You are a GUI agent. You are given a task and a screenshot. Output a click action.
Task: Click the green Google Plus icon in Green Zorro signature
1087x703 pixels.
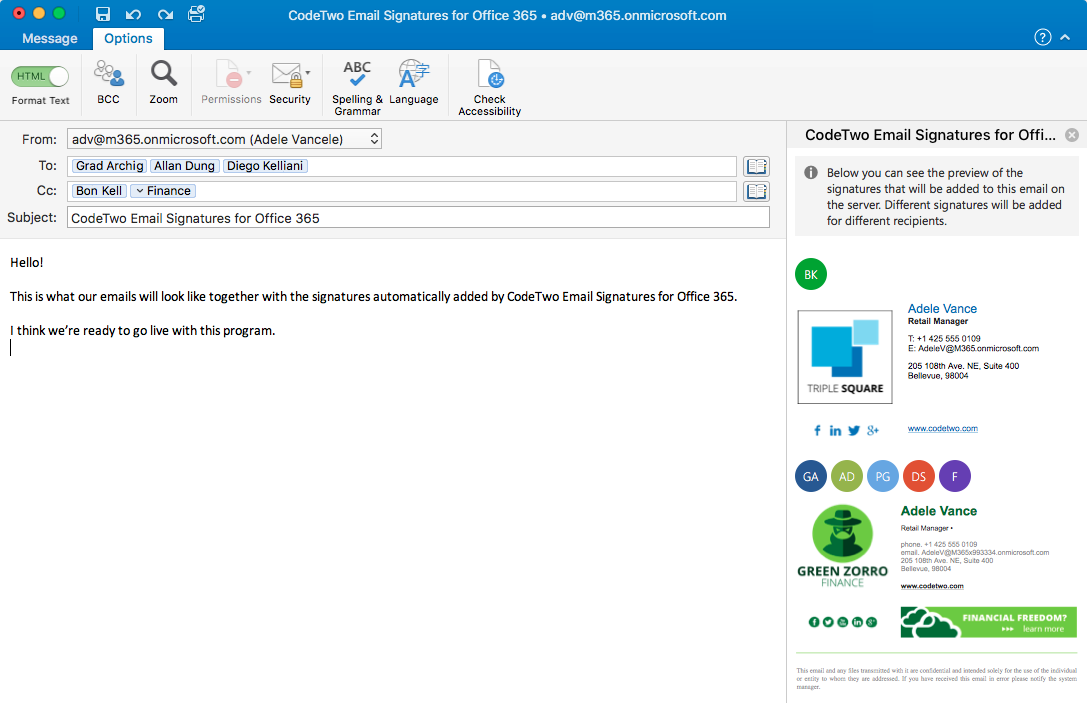(x=871, y=622)
